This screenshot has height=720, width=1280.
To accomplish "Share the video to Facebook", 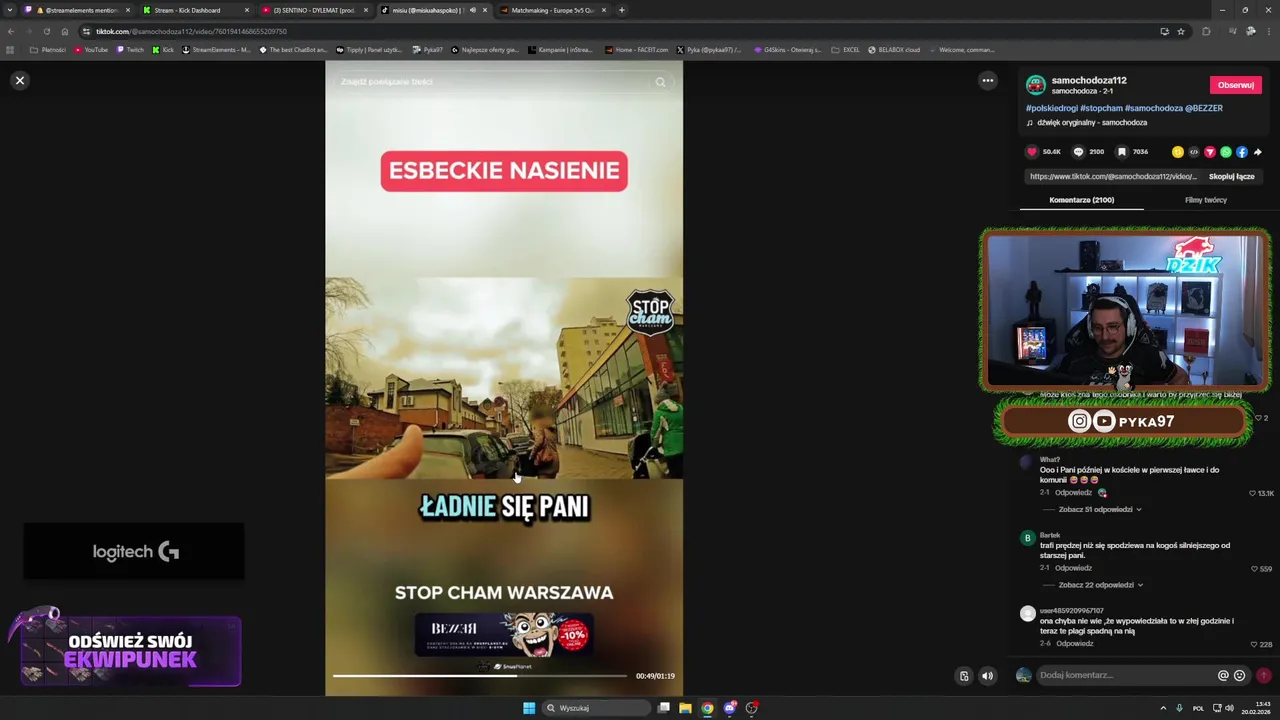I will (x=1242, y=152).
